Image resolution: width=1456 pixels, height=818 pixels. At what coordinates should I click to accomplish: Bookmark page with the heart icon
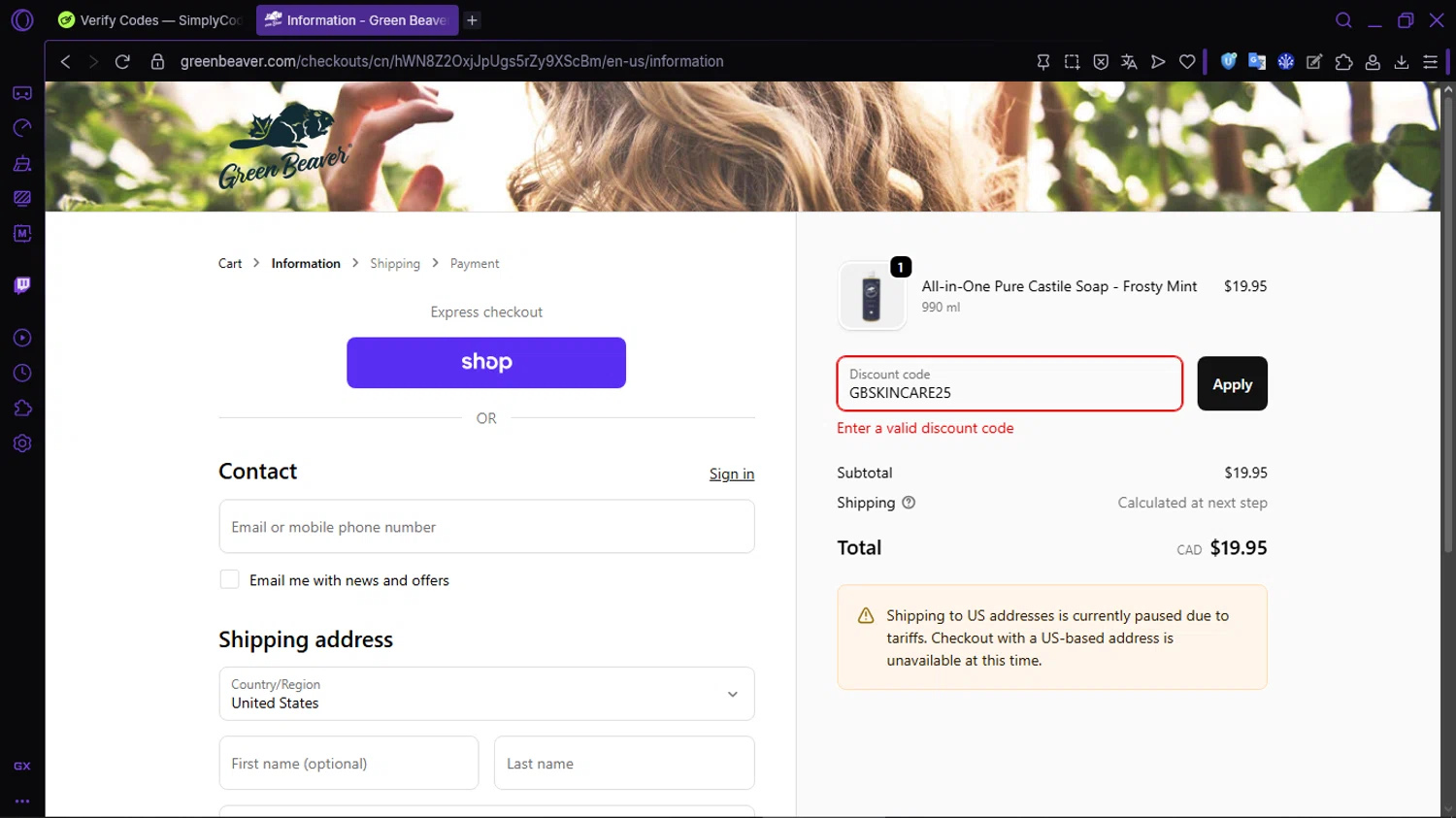pyautogui.click(x=1187, y=61)
